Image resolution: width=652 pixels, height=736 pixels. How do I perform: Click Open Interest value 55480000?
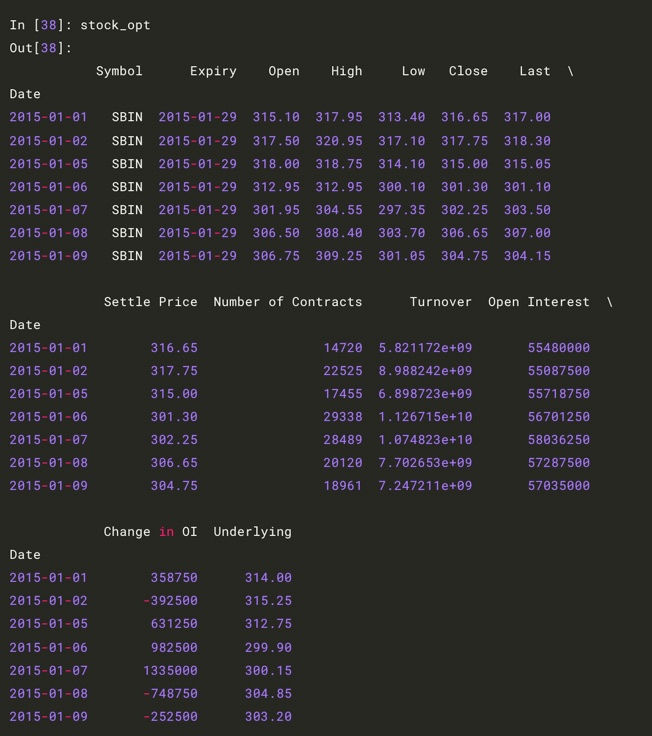click(559, 348)
